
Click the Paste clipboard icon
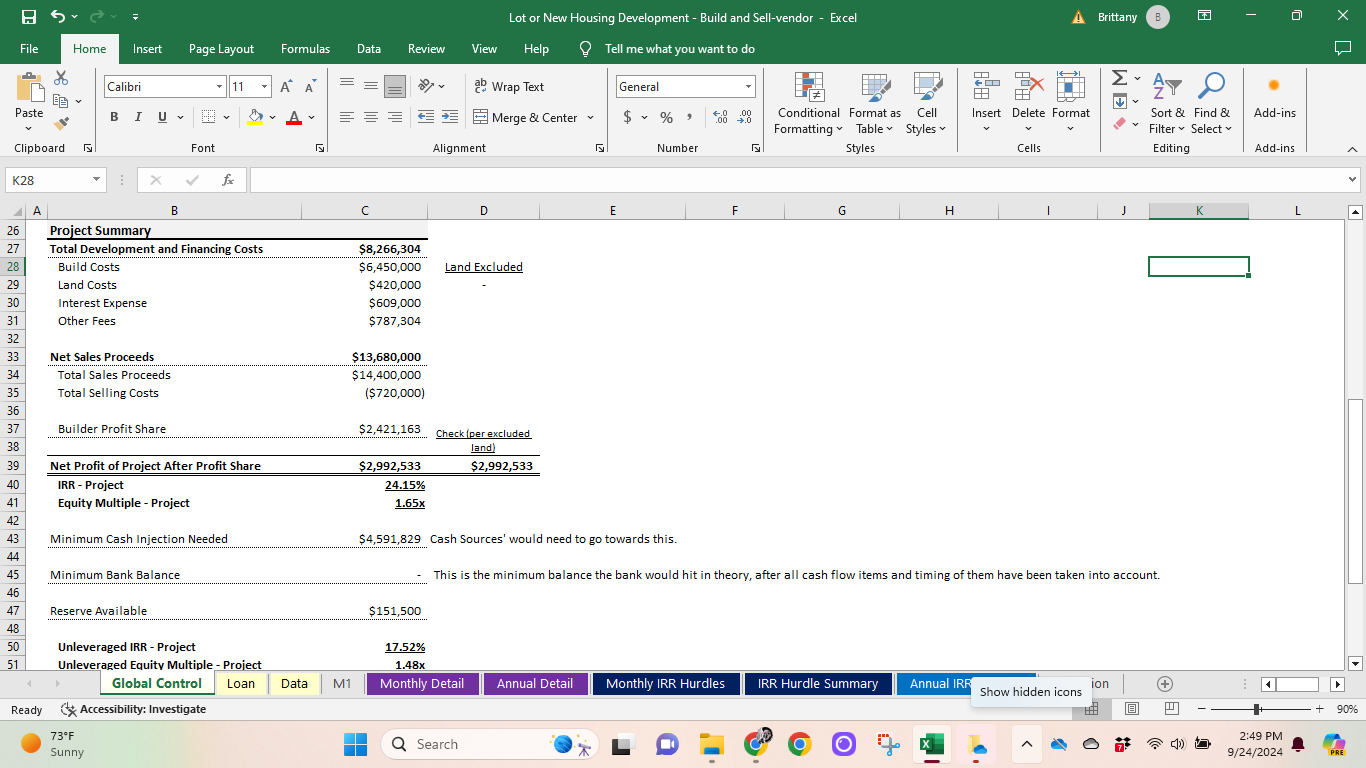[29, 87]
